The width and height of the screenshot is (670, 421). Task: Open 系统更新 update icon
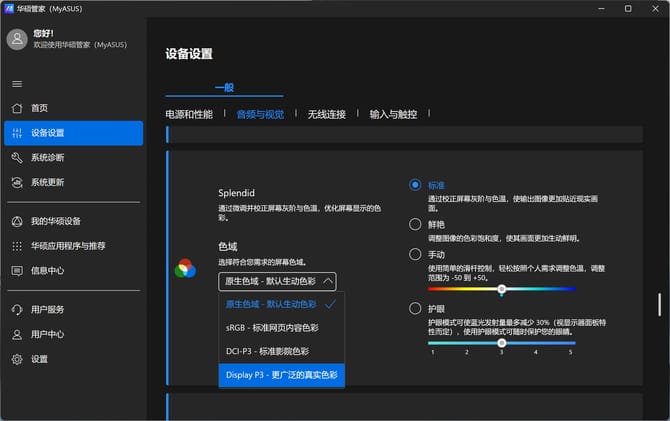pyautogui.click(x=17, y=183)
